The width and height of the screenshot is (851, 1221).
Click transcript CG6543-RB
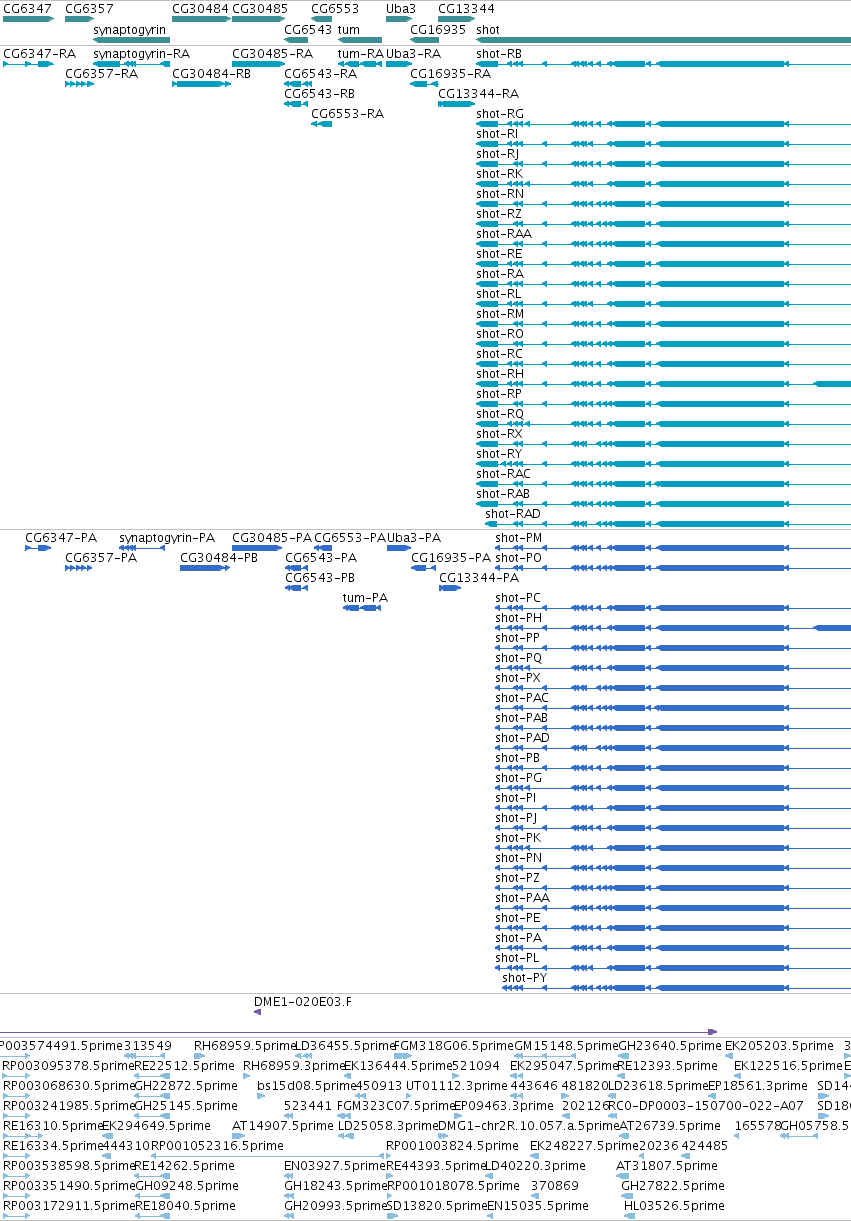pyautogui.click(x=320, y=93)
